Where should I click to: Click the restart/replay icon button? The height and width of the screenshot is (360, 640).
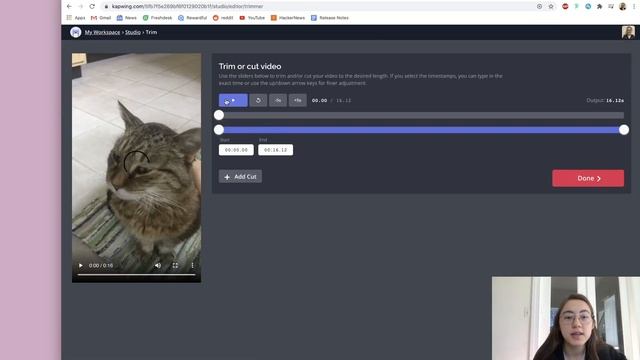[x=258, y=100]
